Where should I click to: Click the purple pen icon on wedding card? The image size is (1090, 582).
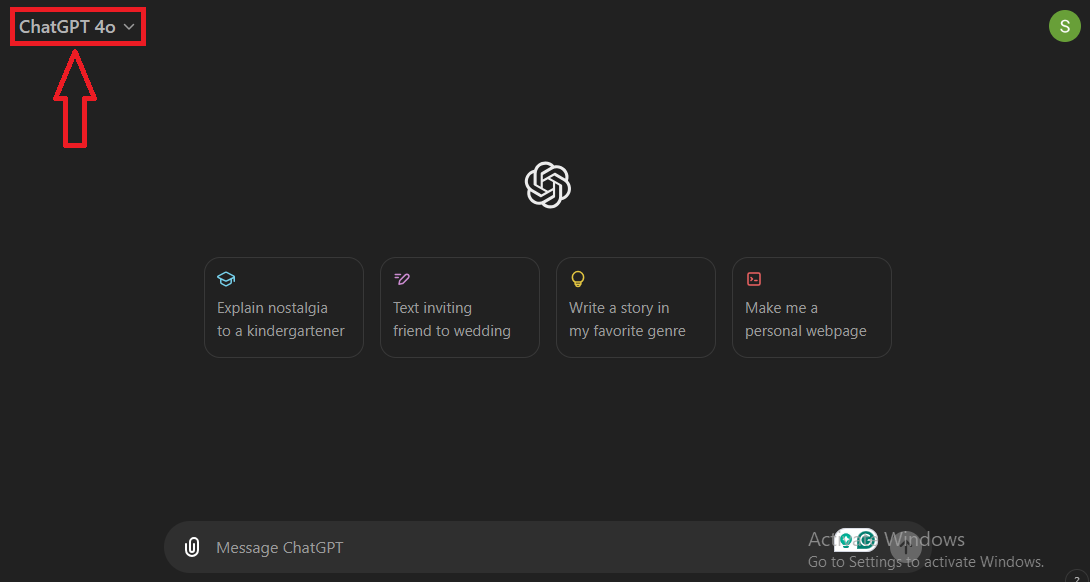click(x=402, y=280)
